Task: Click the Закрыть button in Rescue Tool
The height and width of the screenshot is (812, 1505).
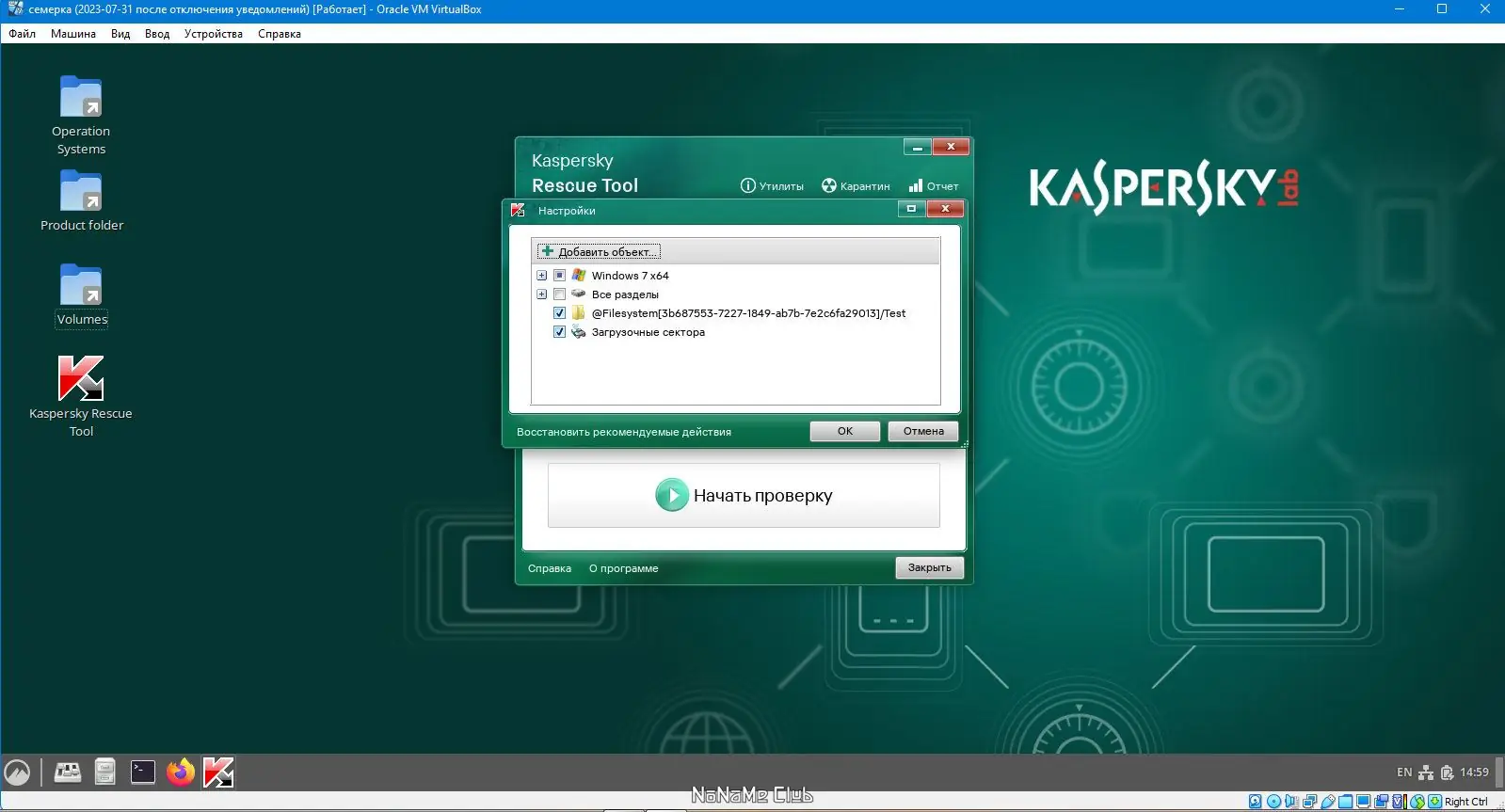Action: 930,567
